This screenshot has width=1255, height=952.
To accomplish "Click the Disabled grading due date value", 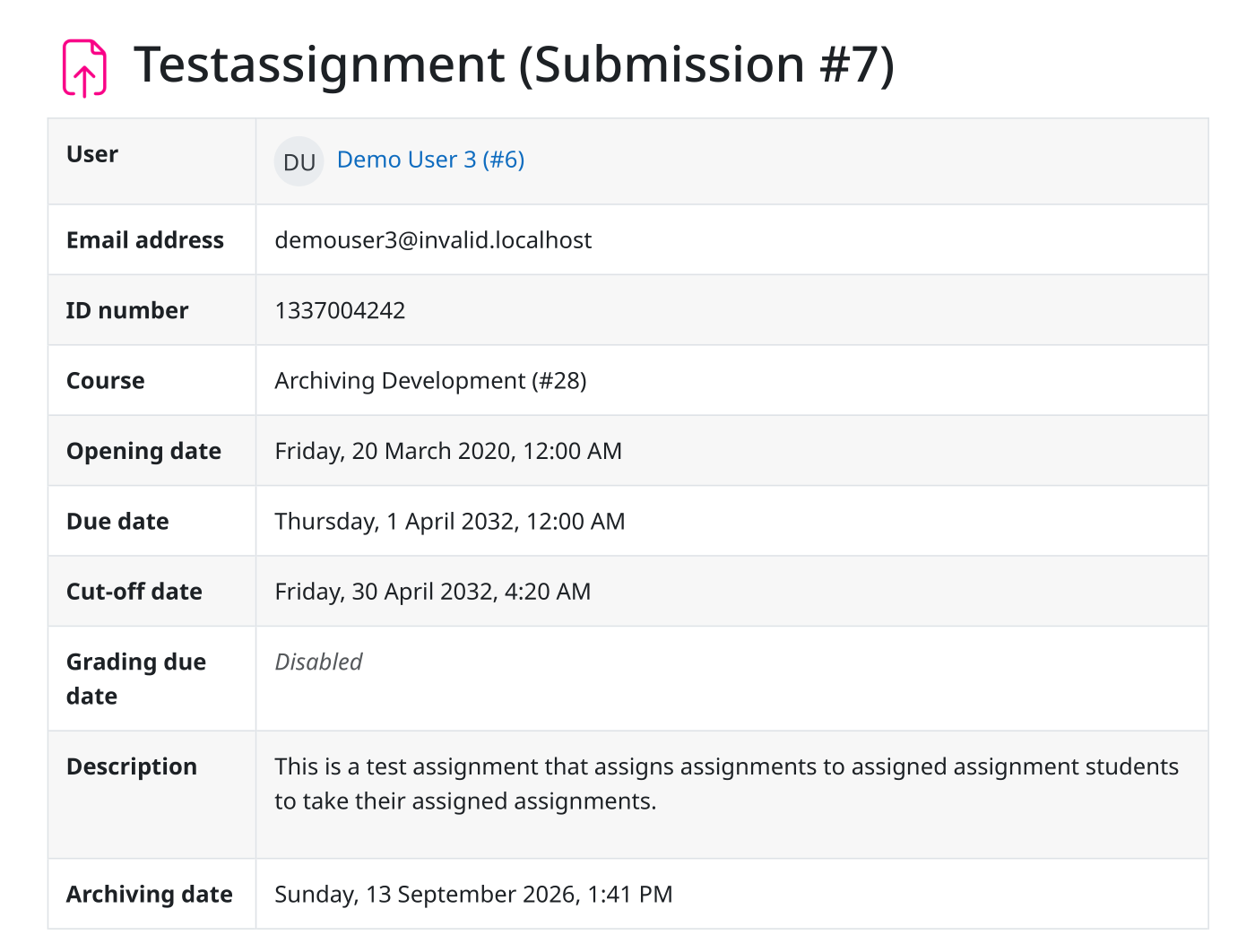I will pos(318,662).
